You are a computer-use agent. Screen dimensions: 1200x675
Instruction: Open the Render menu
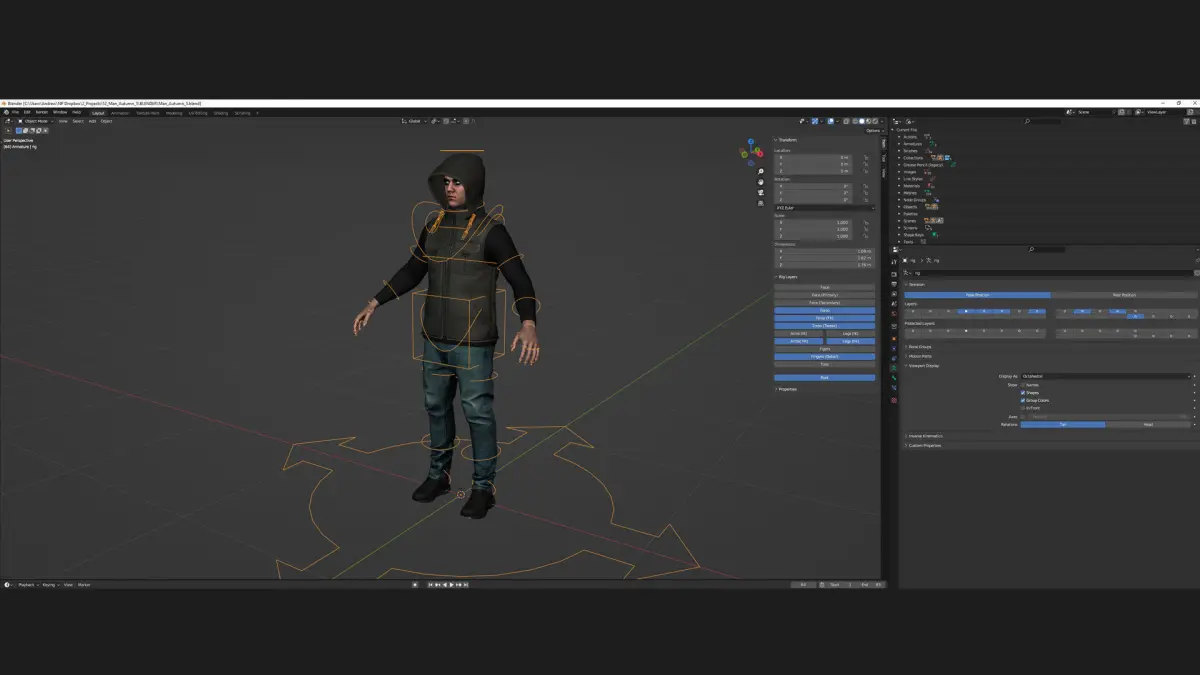coord(42,112)
